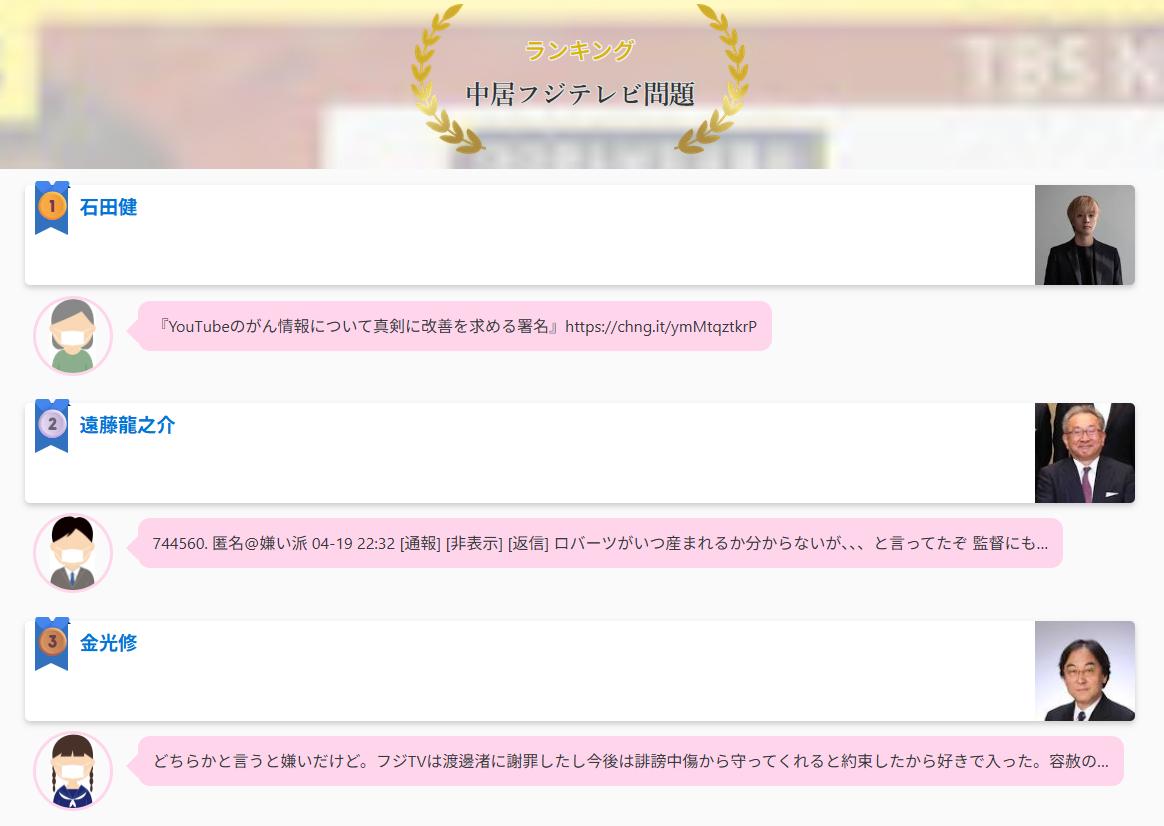1164x826 pixels.
Task: Click the gold rank 1 ribbon badge
Action: (x=51, y=208)
